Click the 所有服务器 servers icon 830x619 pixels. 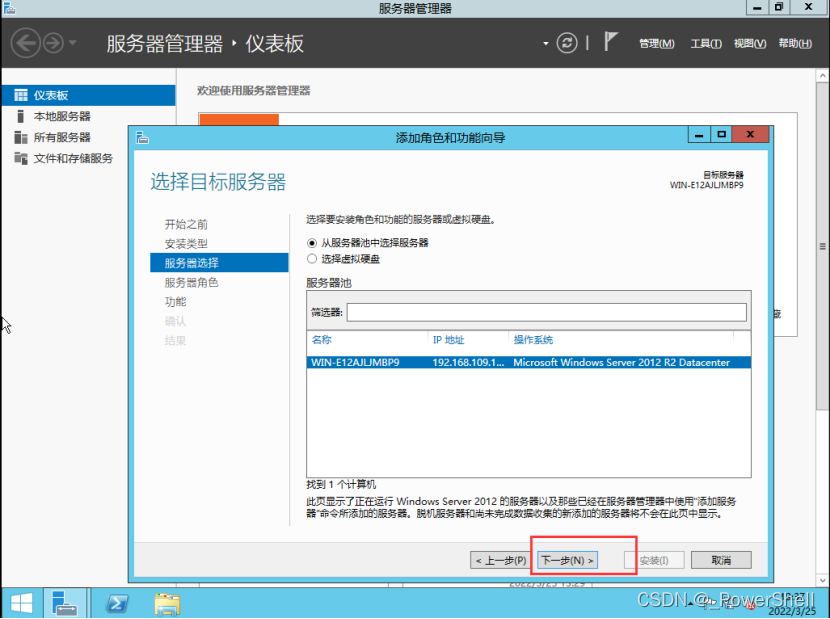point(21,138)
